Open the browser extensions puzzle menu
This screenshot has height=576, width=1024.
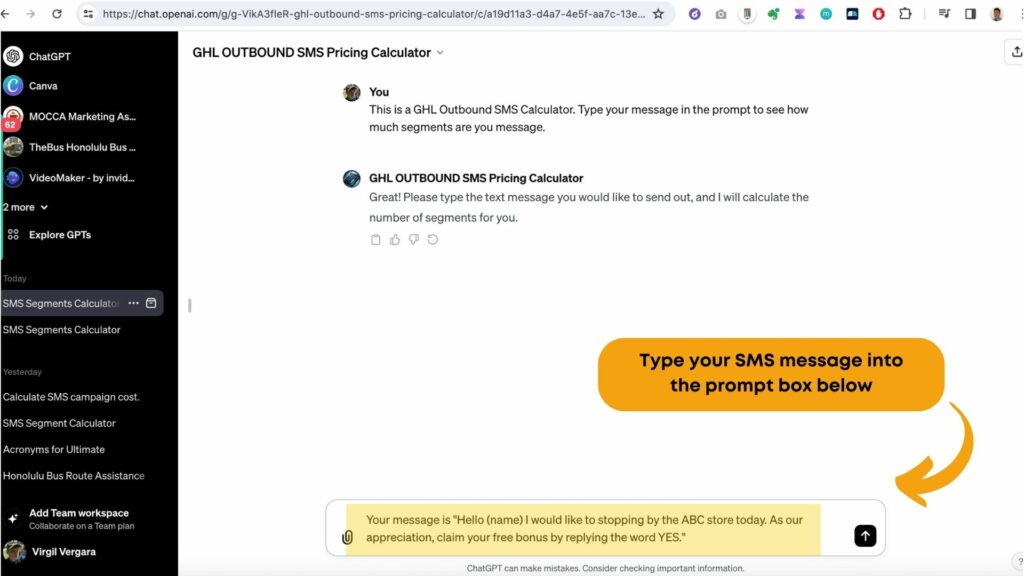pos(905,14)
